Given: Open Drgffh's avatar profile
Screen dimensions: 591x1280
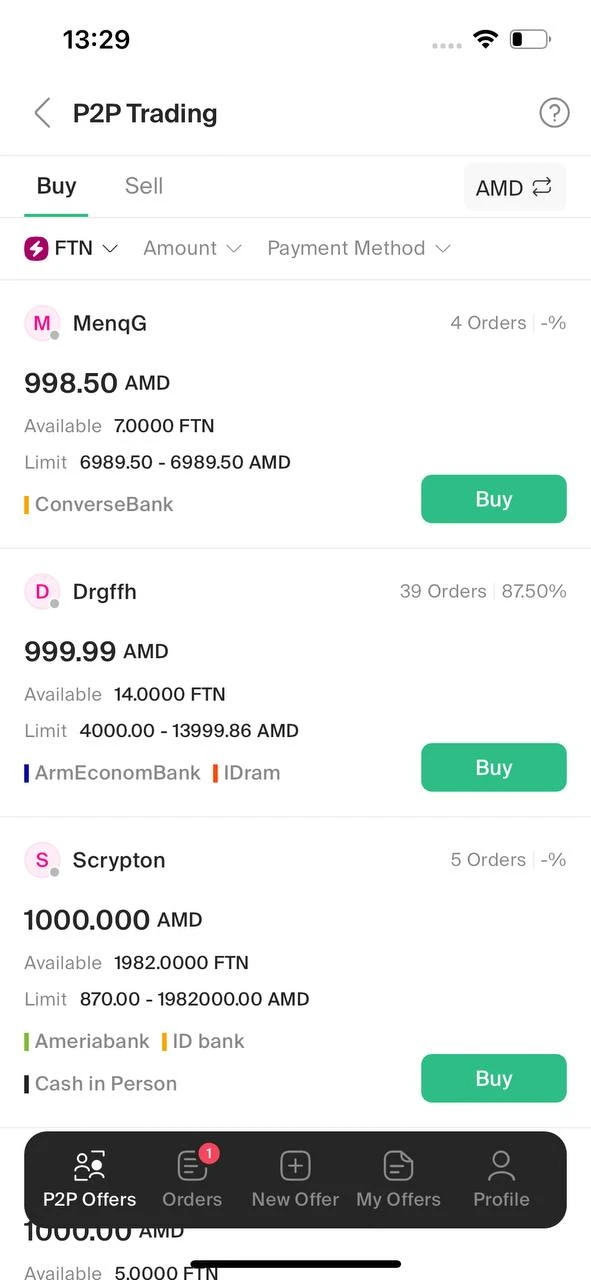Looking at the screenshot, I should coord(42,591).
